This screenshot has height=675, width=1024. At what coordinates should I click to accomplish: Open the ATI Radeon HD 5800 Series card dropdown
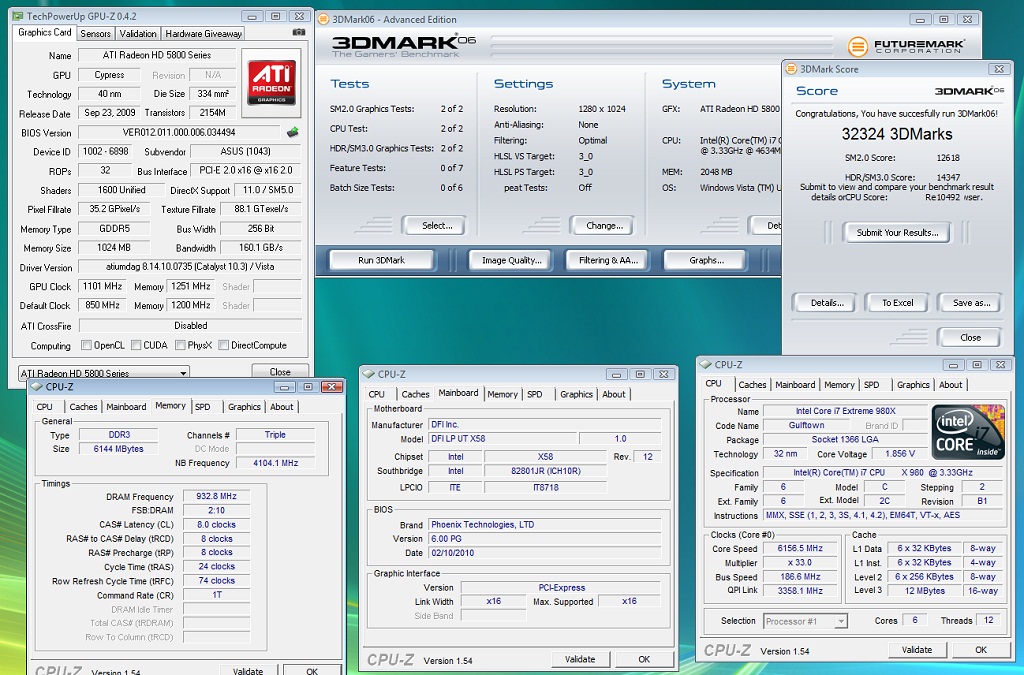[104, 373]
